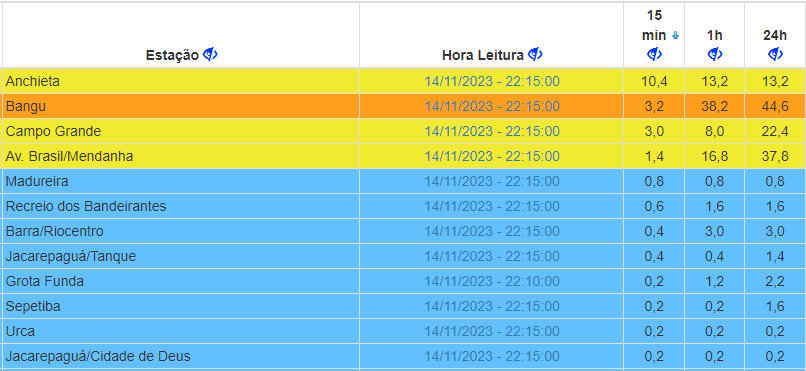Select the Sepetiba station name
The height and width of the screenshot is (371, 806).
coord(33,307)
